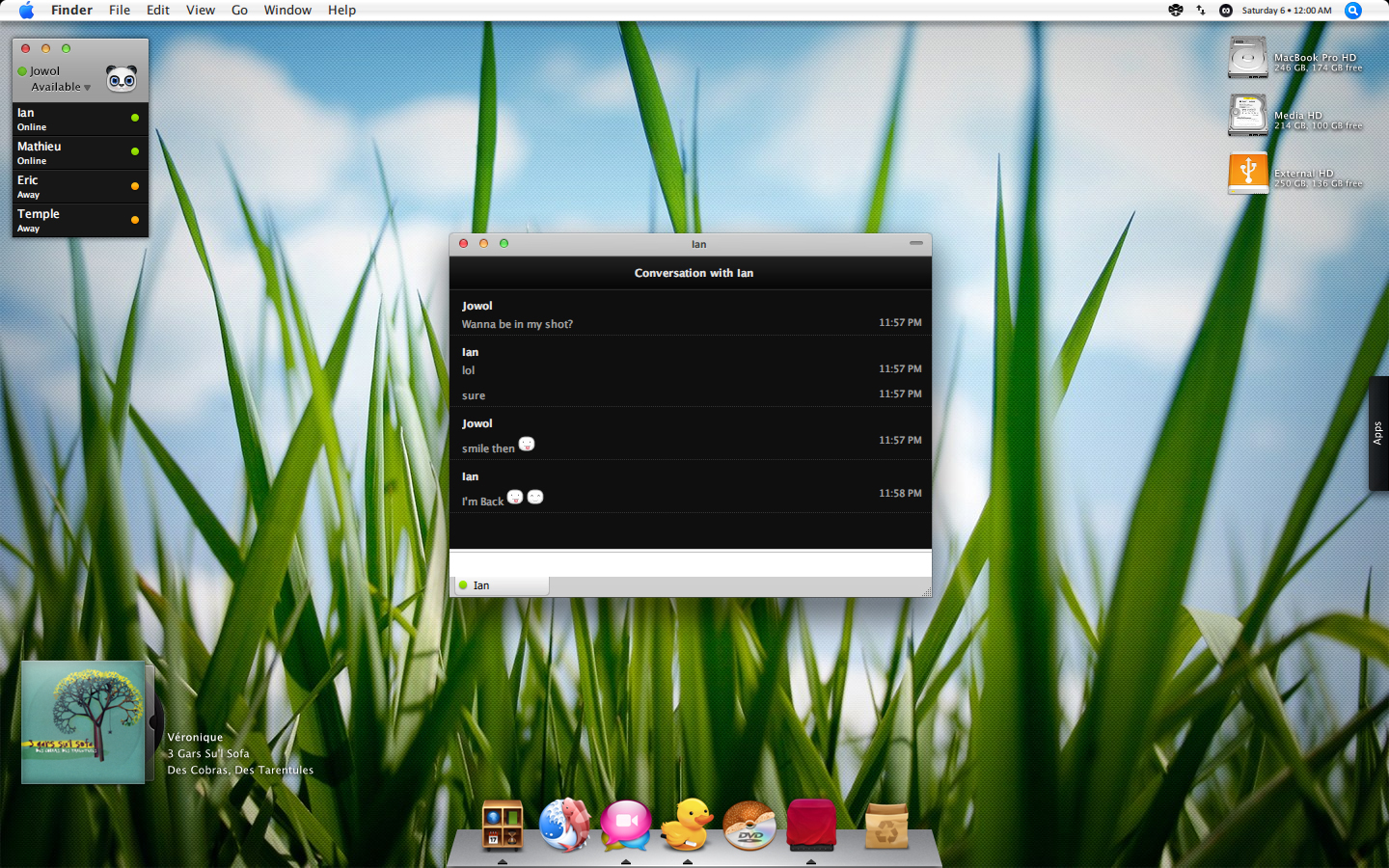This screenshot has height=868, width=1389.
Task: Click the 11:58 PM timestamp
Action: (900, 493)
